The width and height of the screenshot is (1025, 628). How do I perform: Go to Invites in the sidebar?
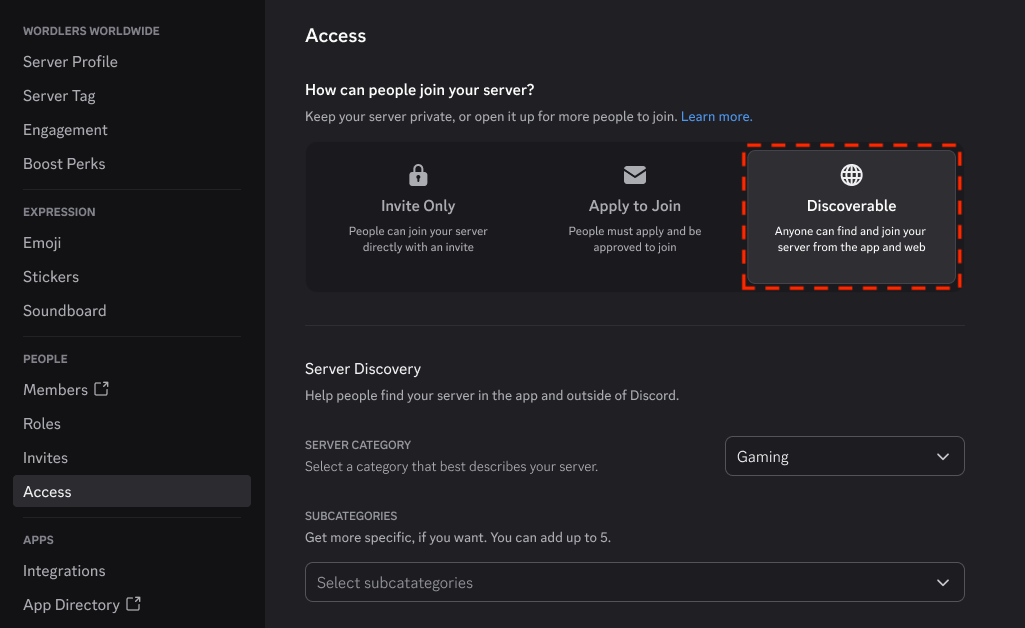(x=45, y=457)
